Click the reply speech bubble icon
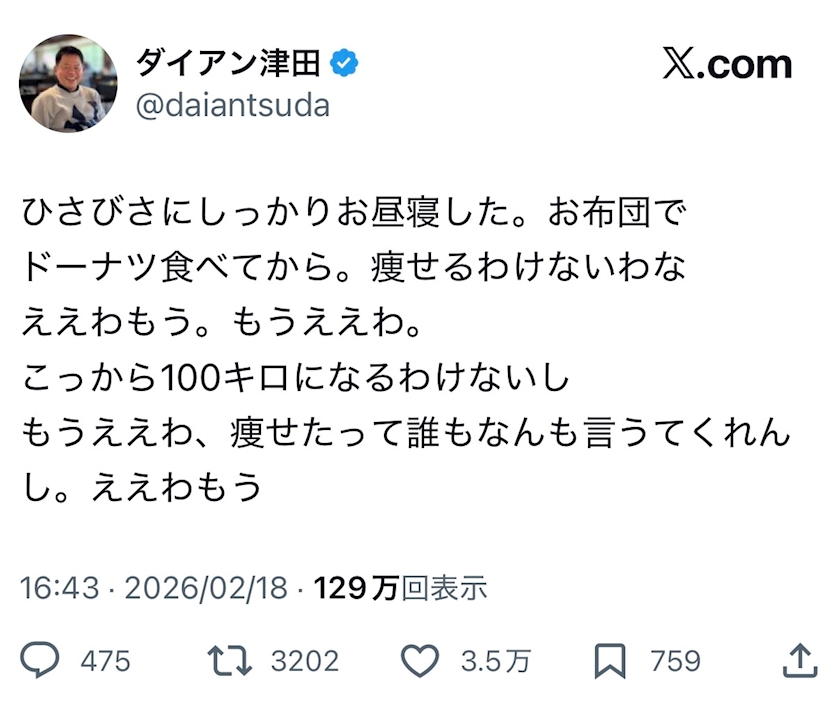840x726 pixels. (x=41, y=660)
